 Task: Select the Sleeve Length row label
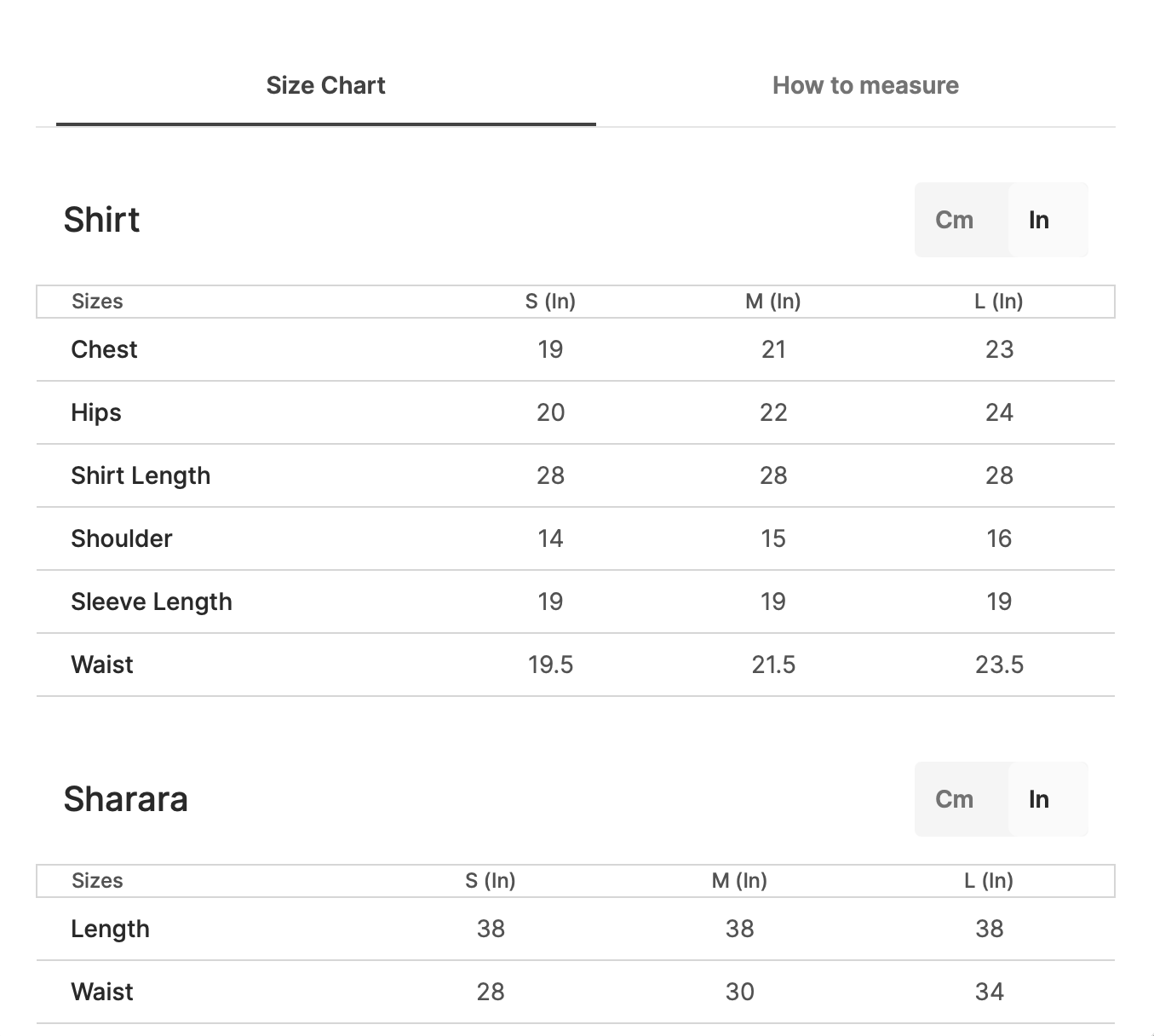(x=152, y=601)
